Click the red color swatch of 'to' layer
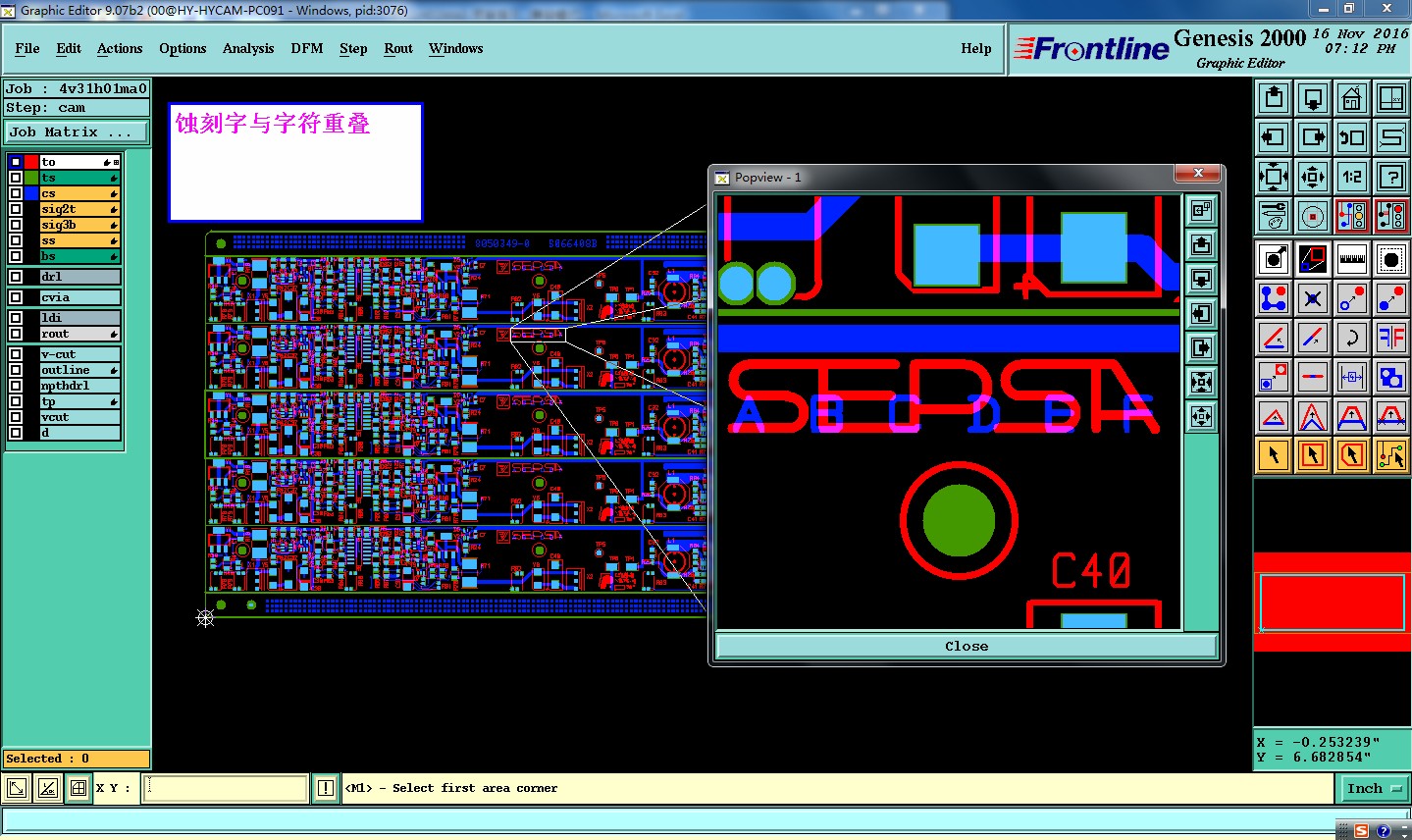The image size is (1412, 840). click(31, 162)
